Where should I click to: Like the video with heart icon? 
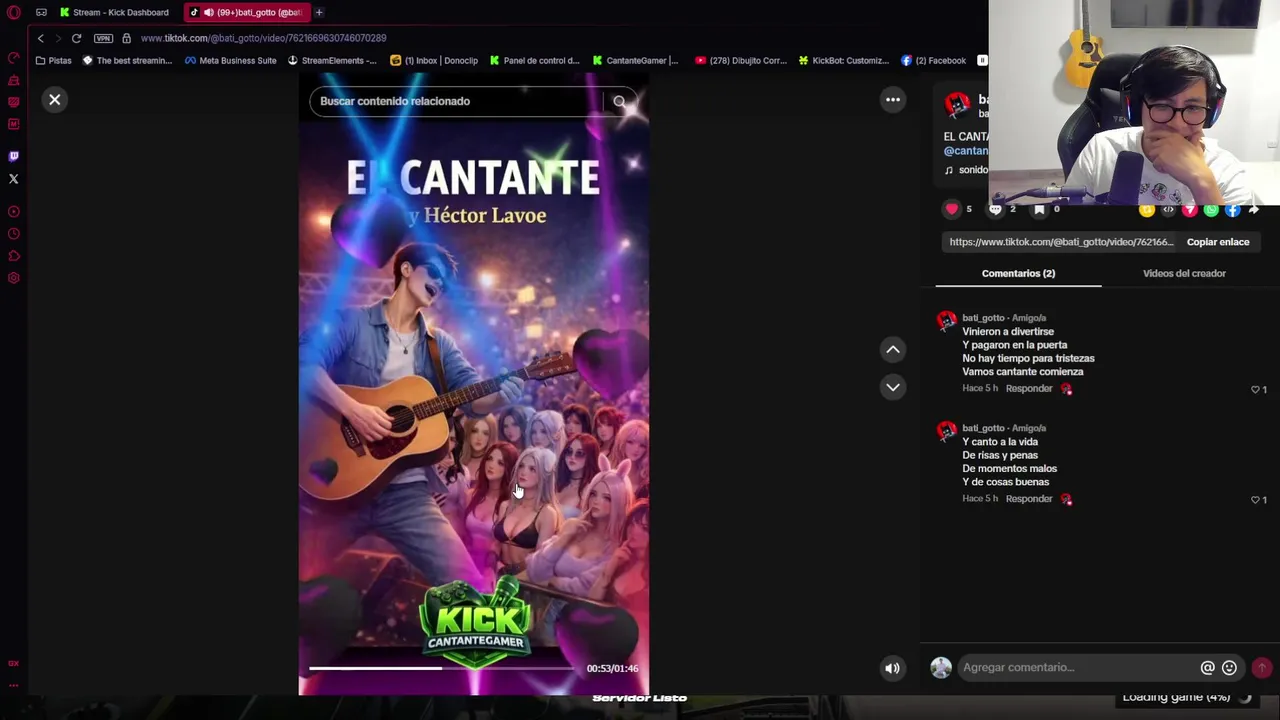(x=951, y=209)
